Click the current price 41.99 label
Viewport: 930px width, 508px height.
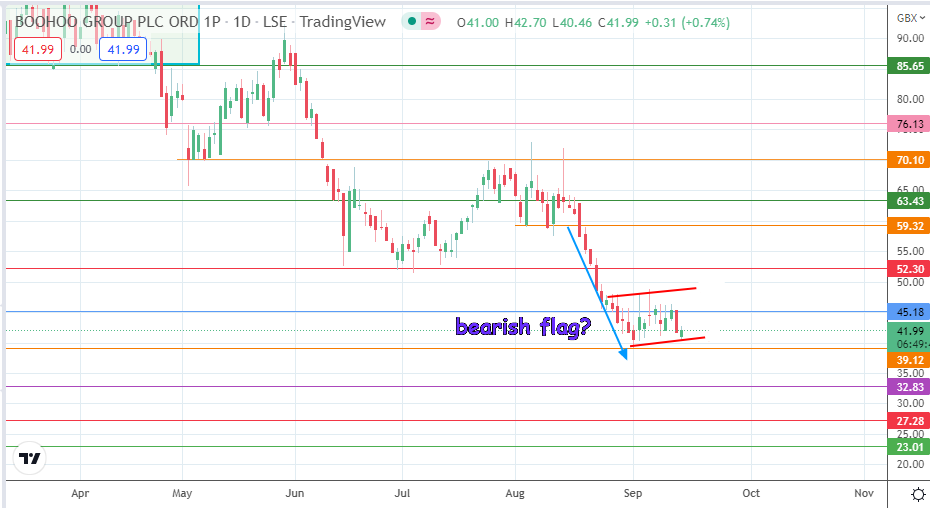pos(909,331)
